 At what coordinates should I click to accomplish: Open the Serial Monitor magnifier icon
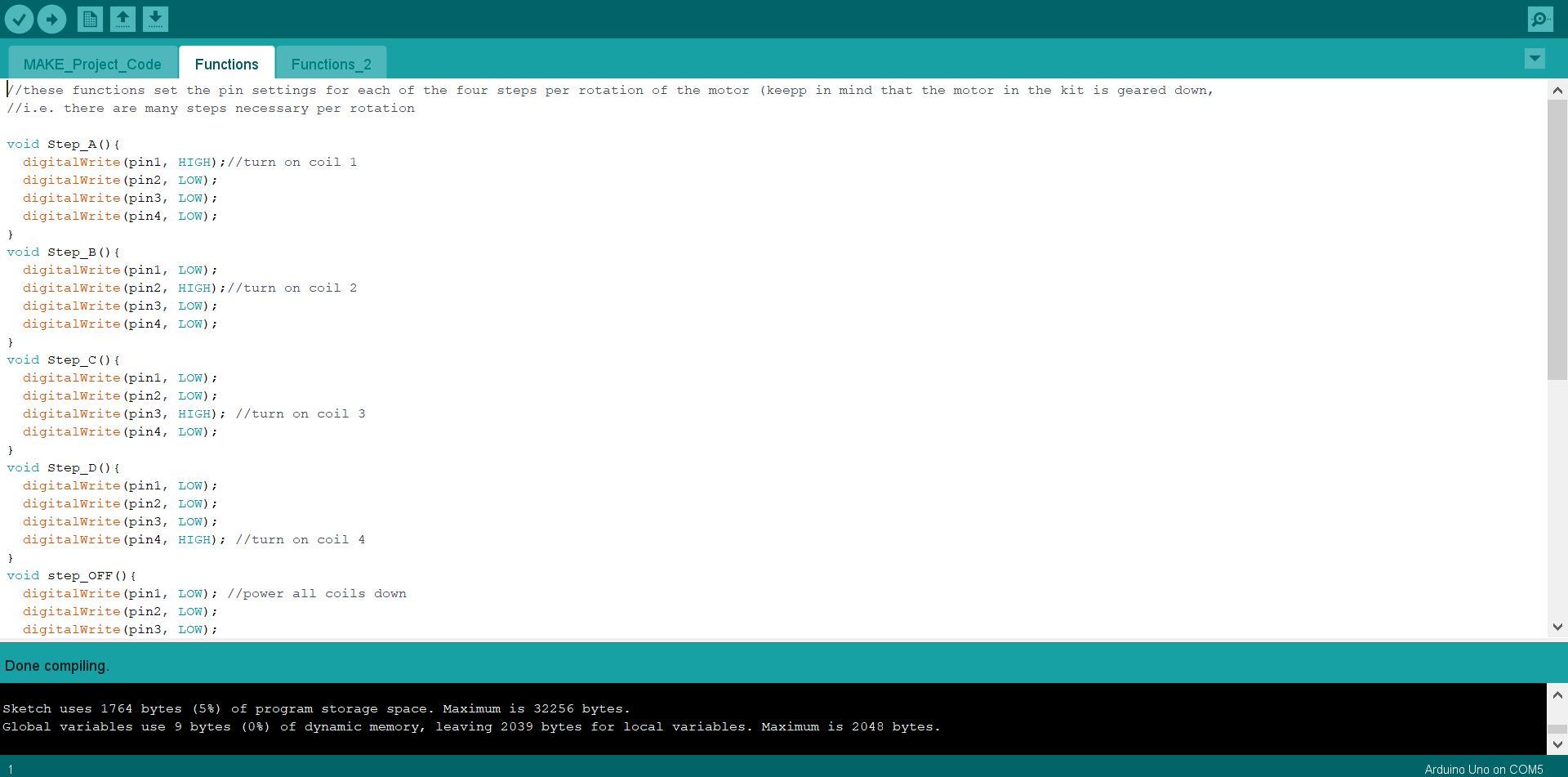(1539, 19)
